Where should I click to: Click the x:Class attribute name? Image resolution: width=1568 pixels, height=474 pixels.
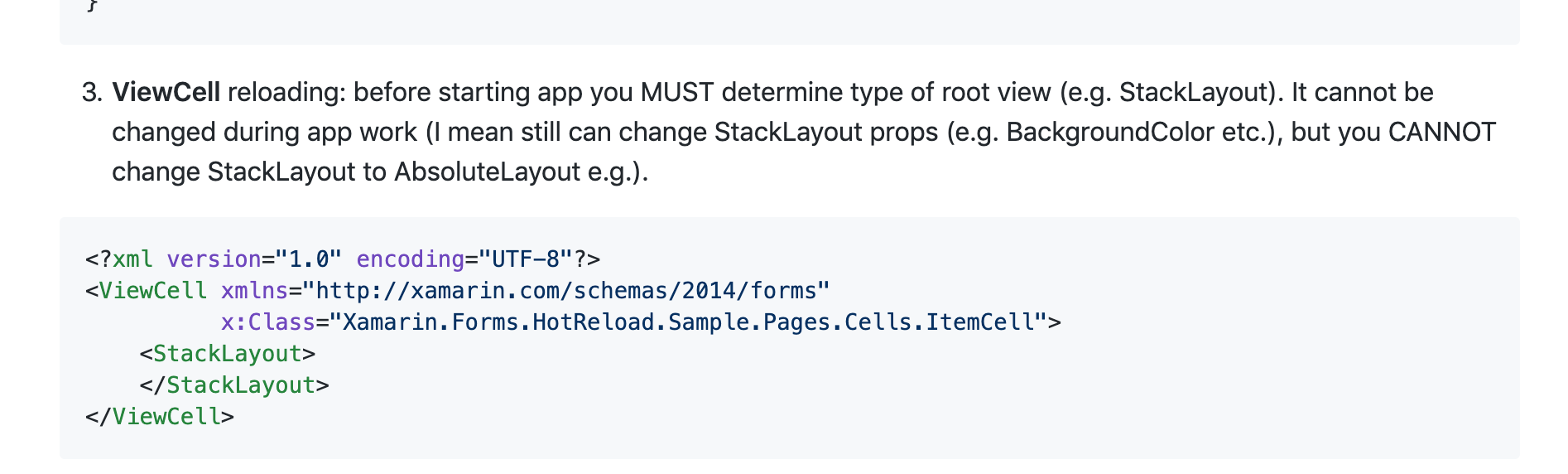click(268, 322)
